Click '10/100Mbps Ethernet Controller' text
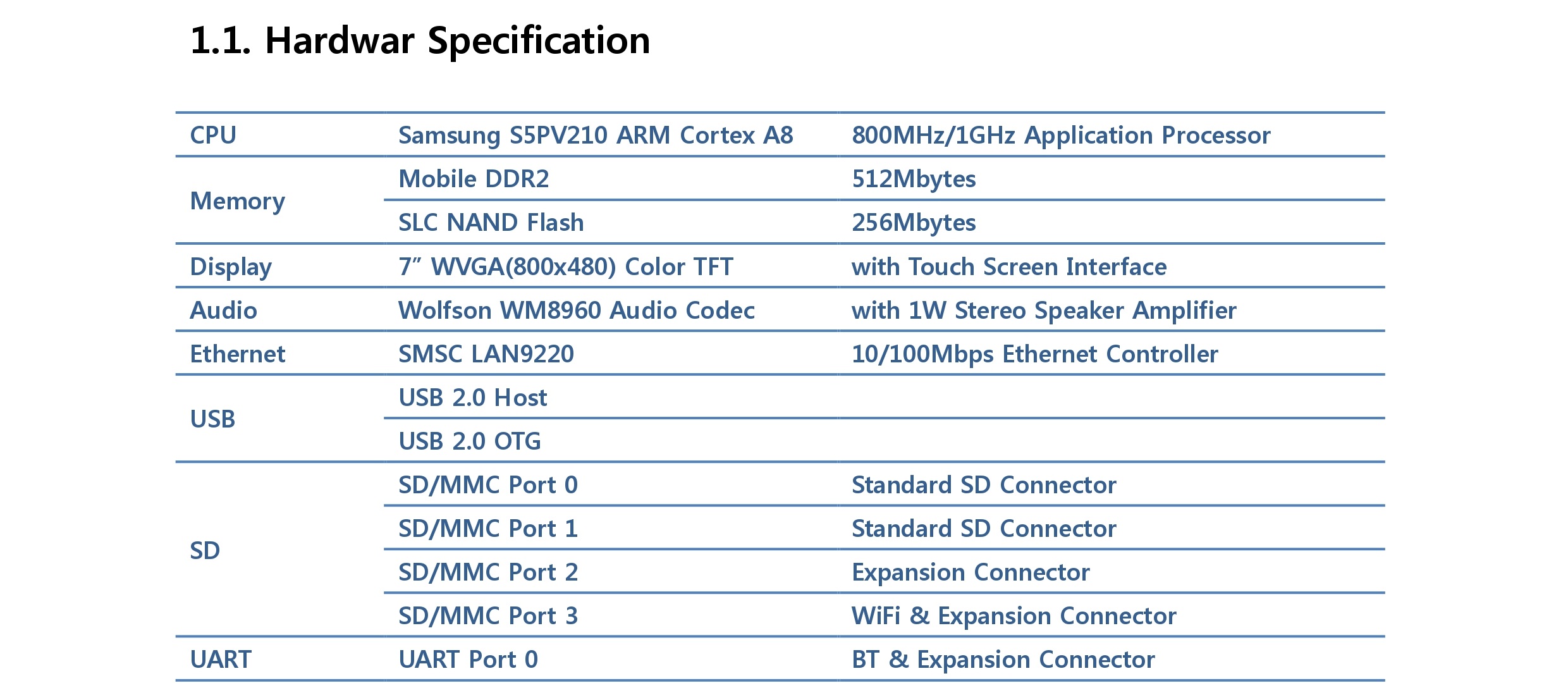Screen dimensions: 1568x683 click(x=1034, y=354)
